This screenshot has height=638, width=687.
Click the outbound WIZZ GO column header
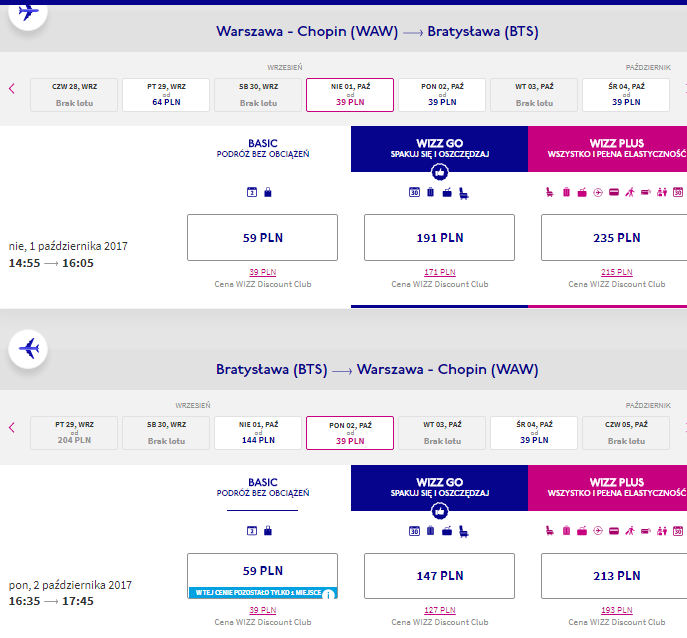click(x=439, y=149)
